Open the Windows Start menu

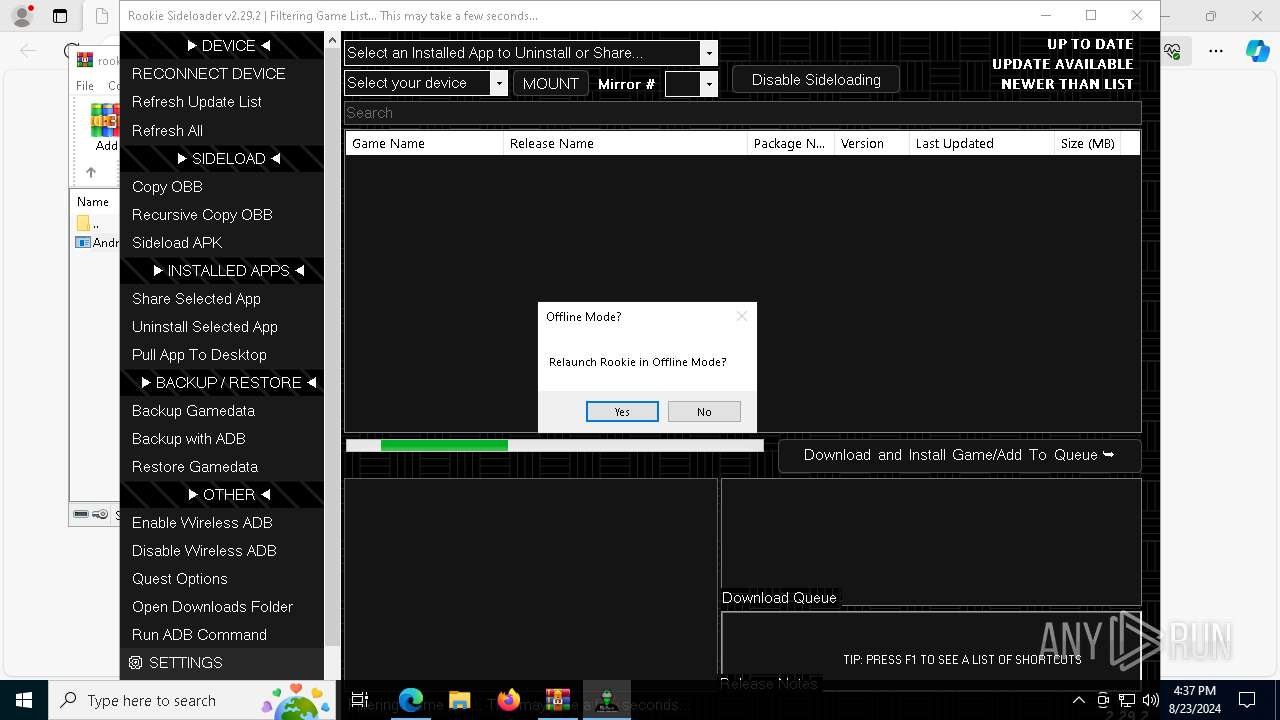(24, 700)
